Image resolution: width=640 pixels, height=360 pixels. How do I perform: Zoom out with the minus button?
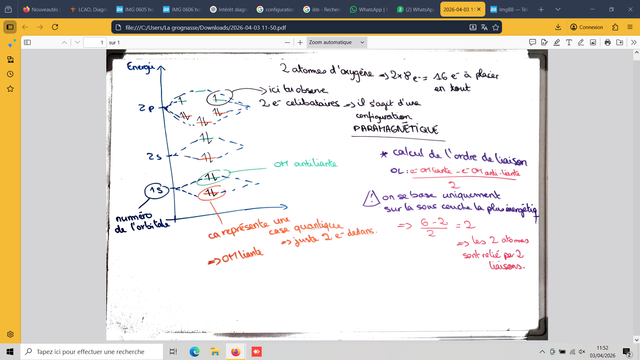point(287,42)
